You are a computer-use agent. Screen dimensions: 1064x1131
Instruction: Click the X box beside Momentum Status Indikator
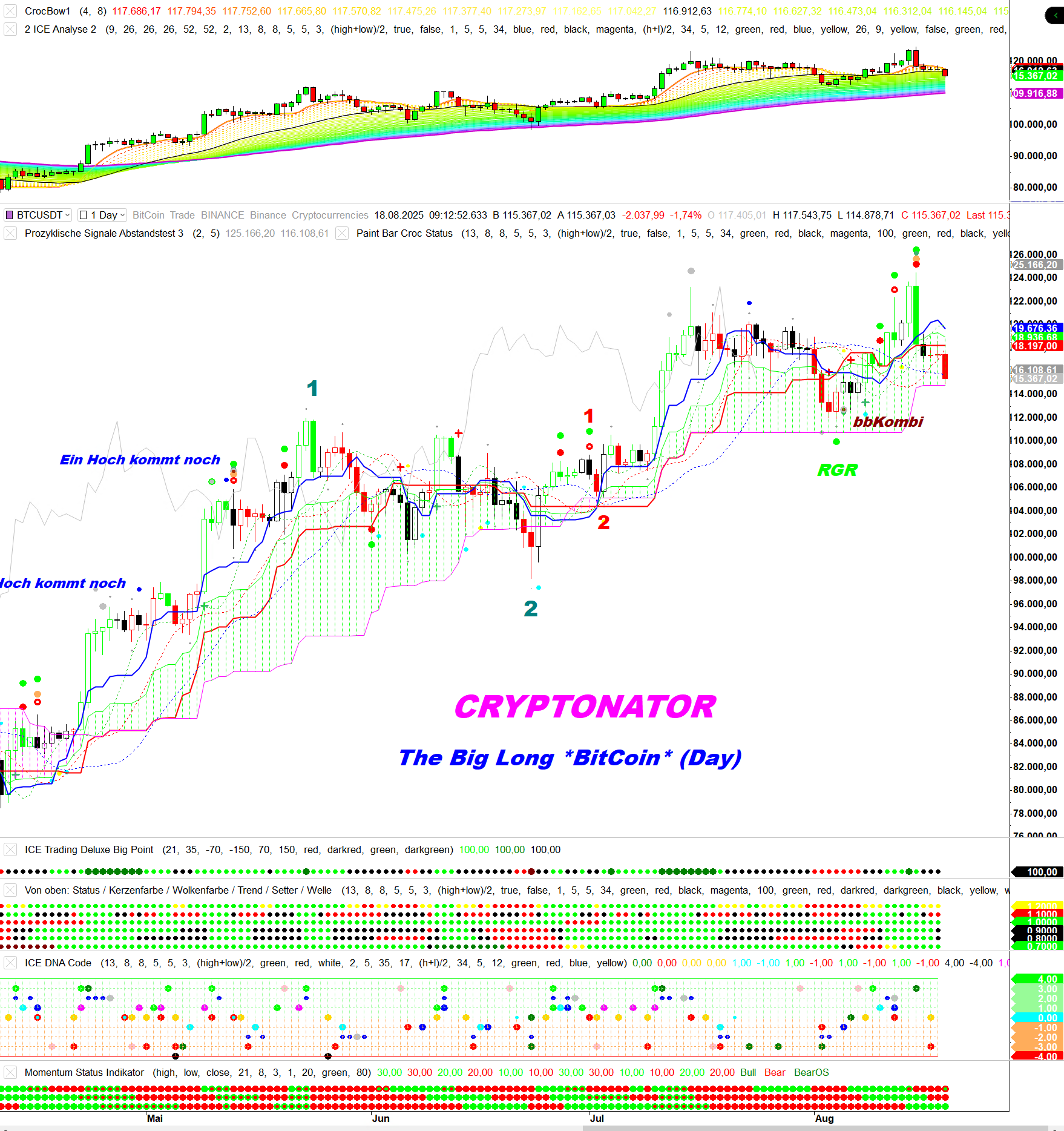10,1073
